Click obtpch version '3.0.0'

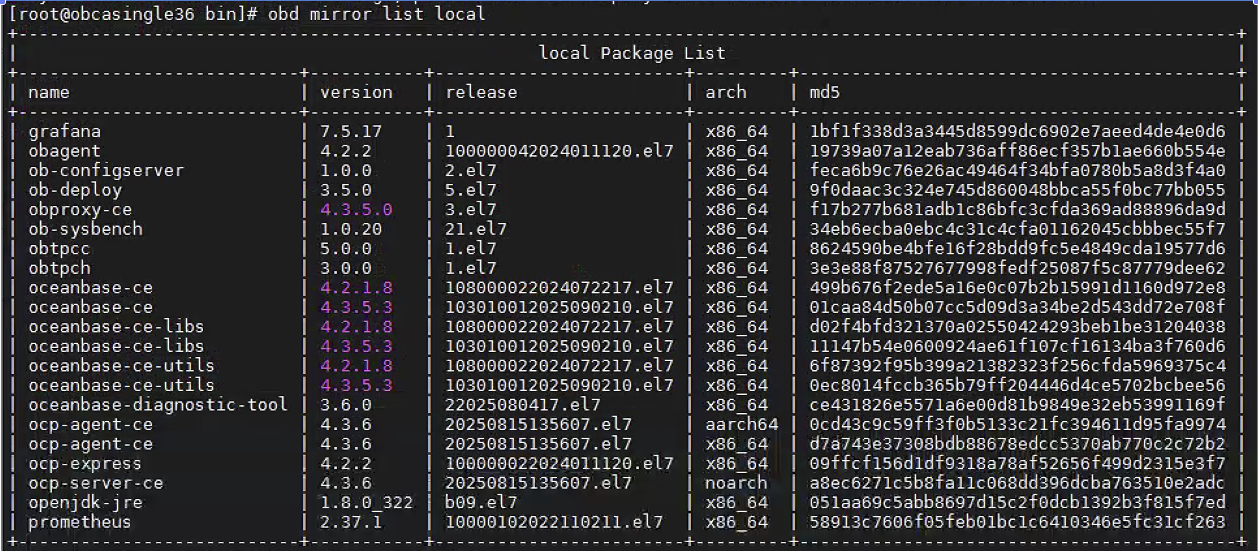click(346, 268)
